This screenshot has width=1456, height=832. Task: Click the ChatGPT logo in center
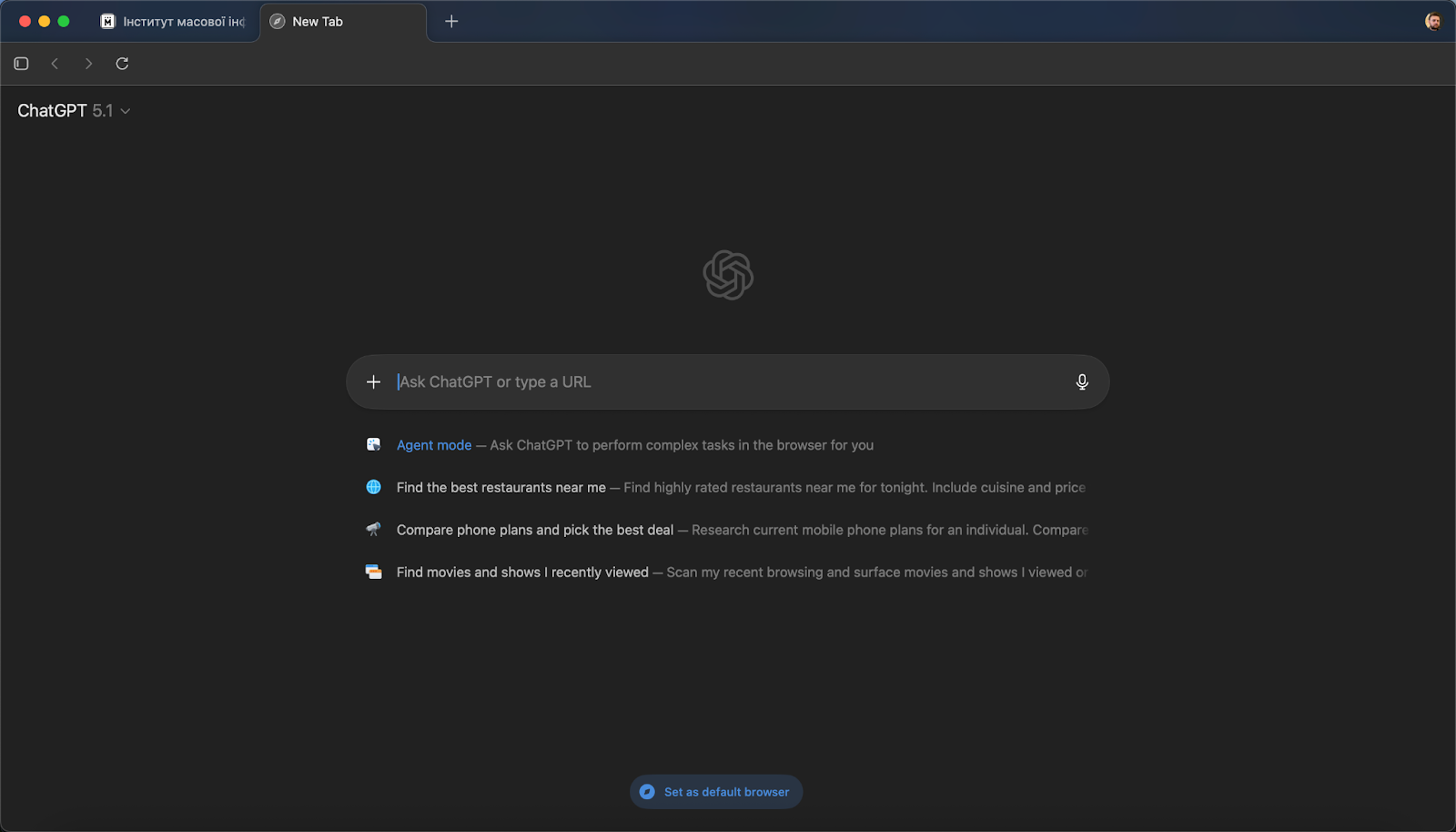pyautogui.click(x=728, y=275)
